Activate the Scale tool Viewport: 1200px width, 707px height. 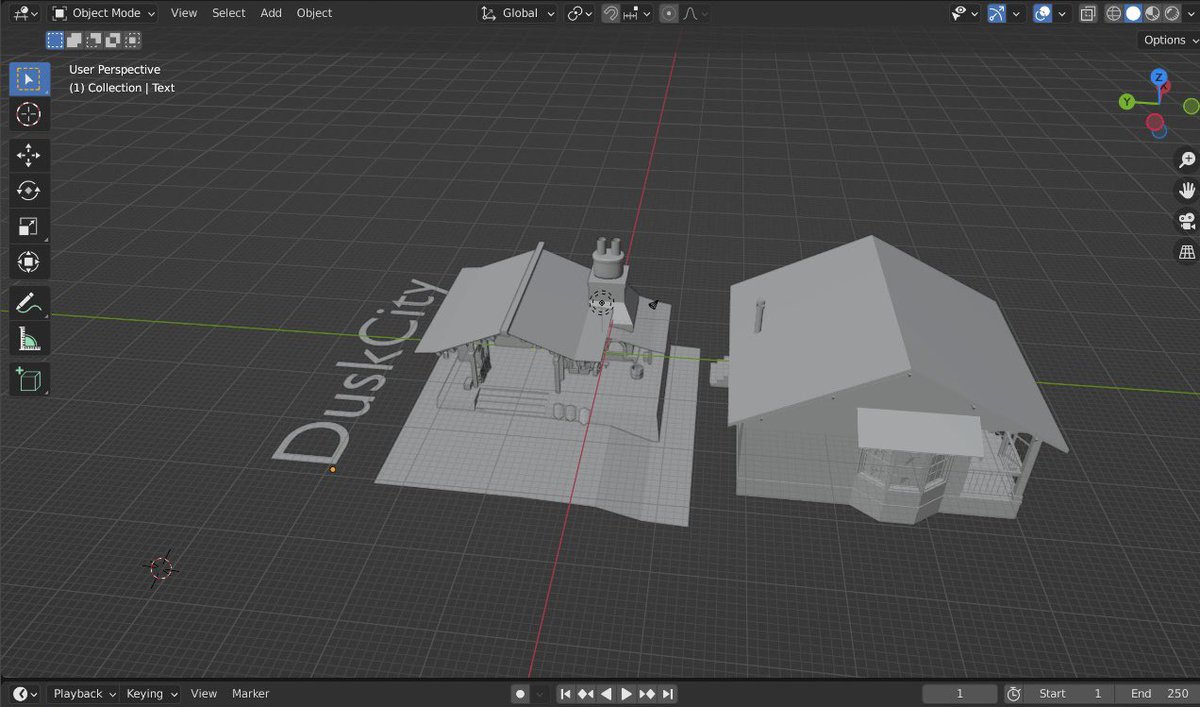(x=29, y=226)
